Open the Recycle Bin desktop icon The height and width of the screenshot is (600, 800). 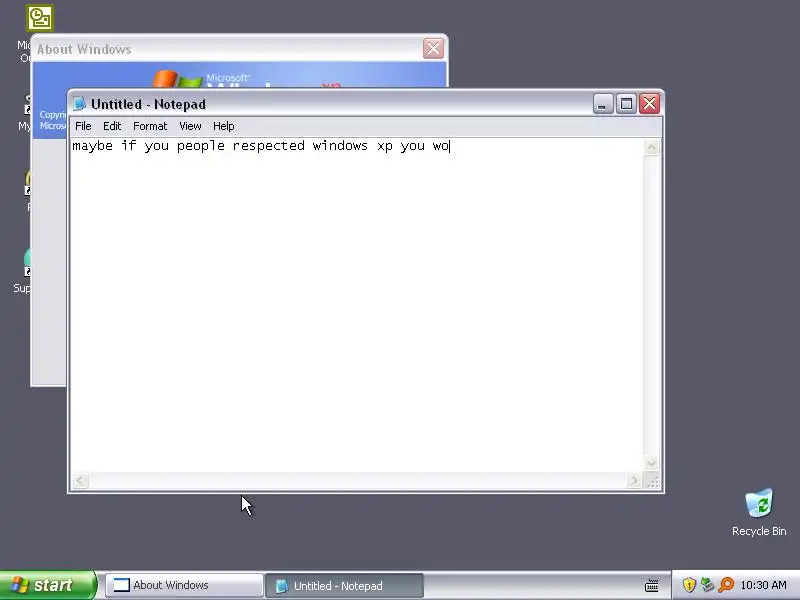[759, 512]
